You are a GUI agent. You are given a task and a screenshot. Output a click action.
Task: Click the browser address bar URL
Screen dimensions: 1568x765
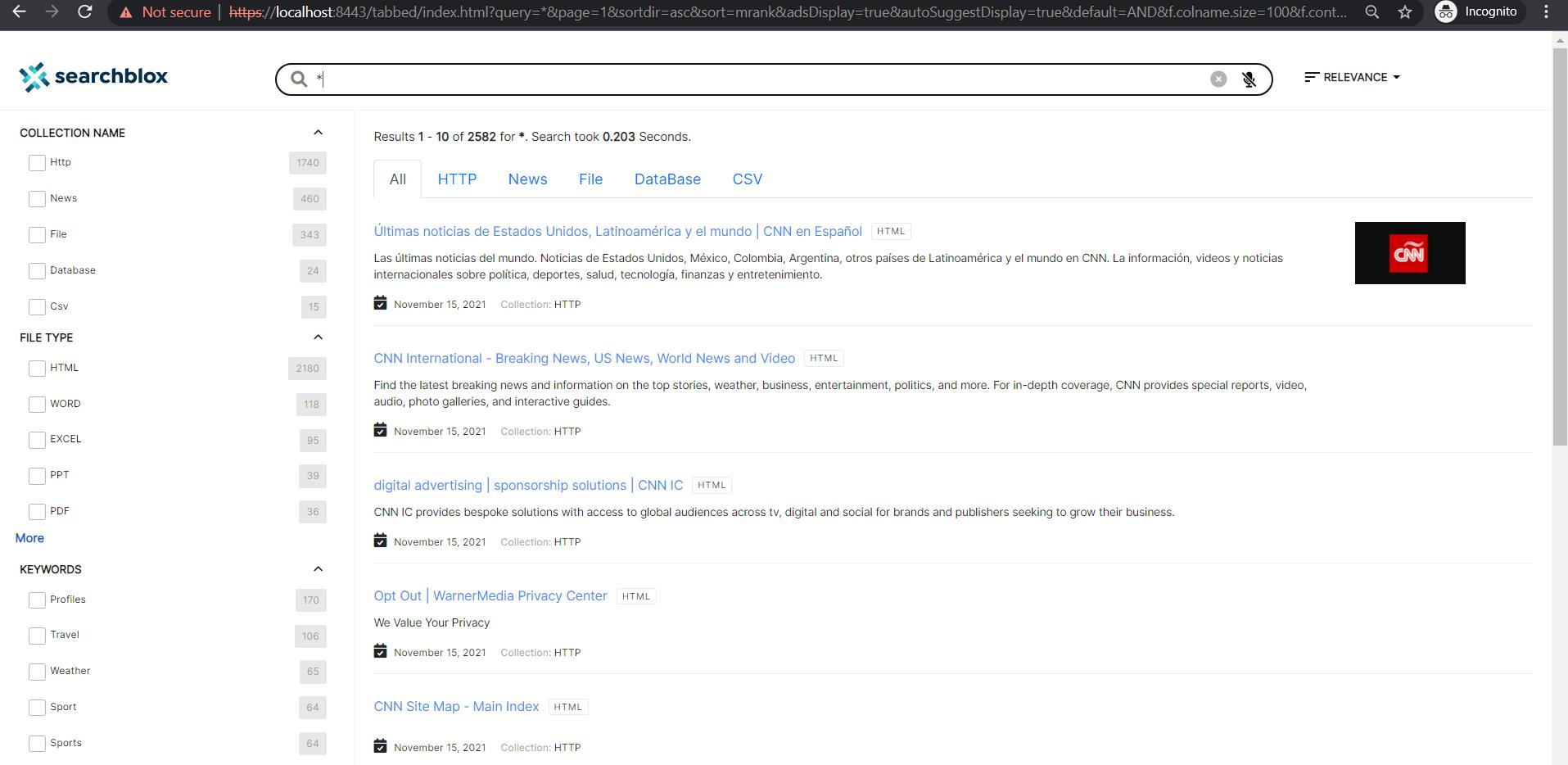(x=788, y=12)
